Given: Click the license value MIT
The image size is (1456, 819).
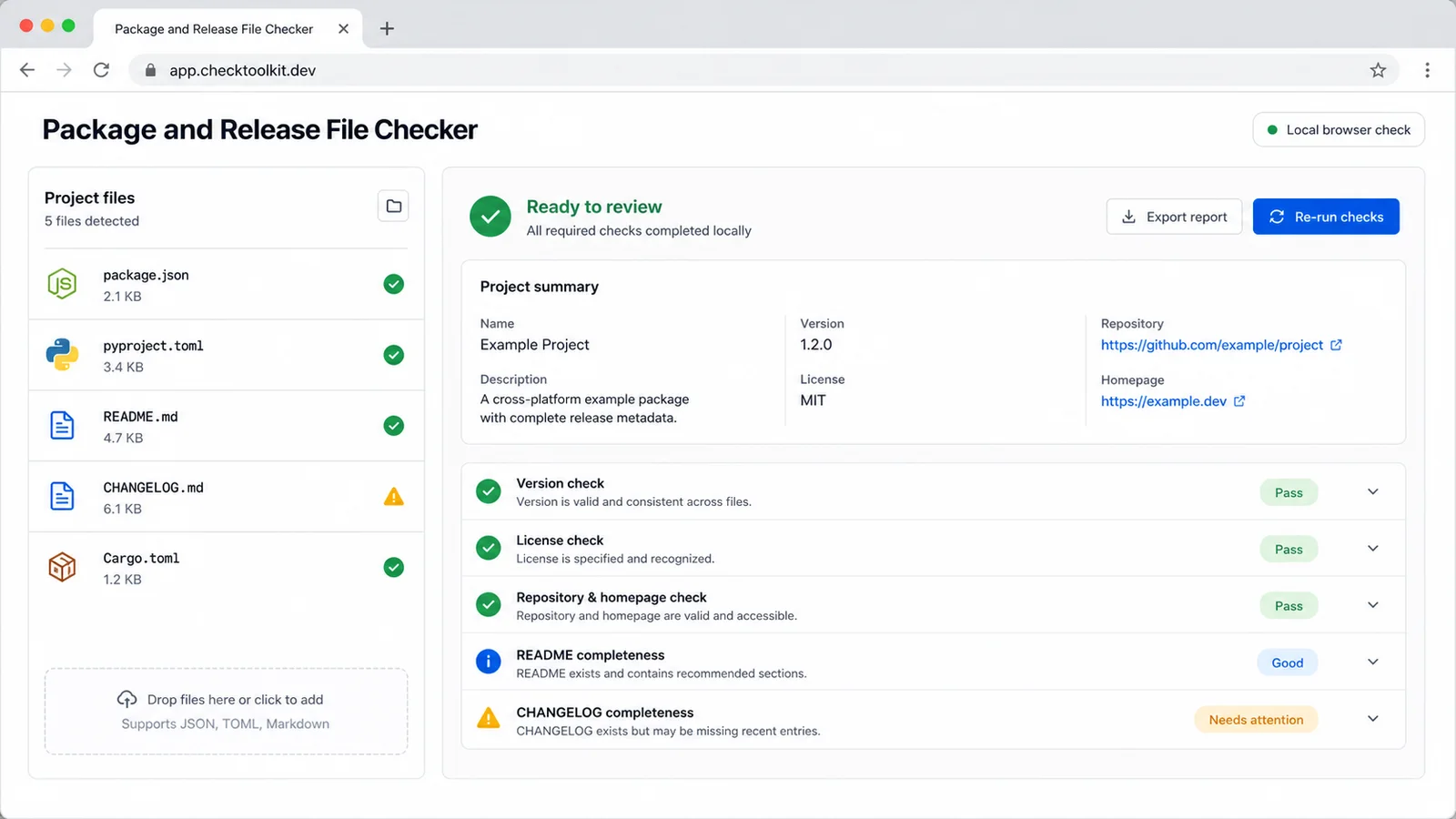Looking at the screenshot, I should pyautogui.click(x=813, y=400).
